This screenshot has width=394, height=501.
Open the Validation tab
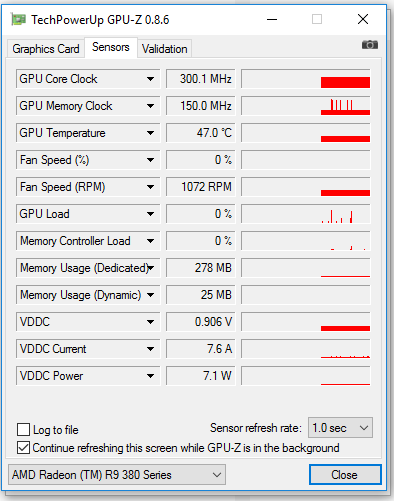click(164, 49)
